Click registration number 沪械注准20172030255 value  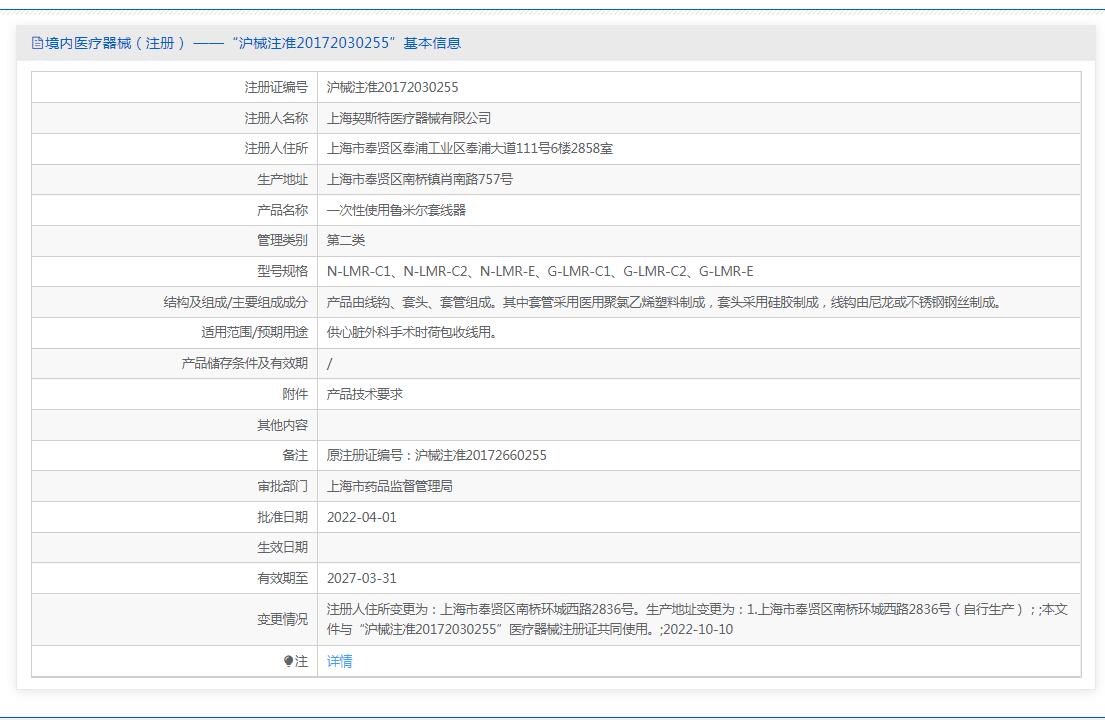[392, 87]
